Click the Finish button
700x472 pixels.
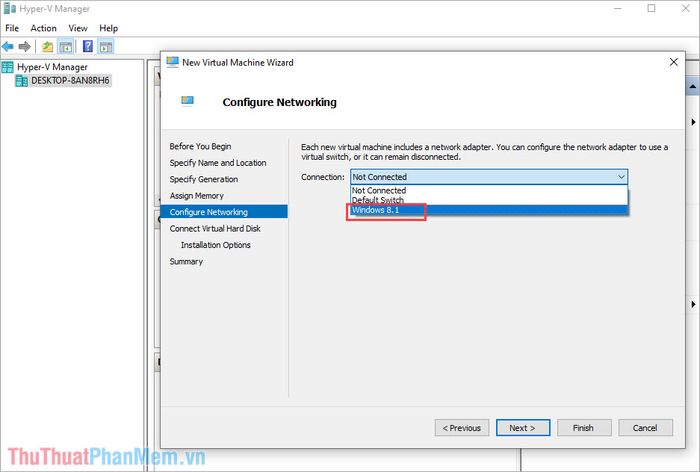(x=584, y=428)
